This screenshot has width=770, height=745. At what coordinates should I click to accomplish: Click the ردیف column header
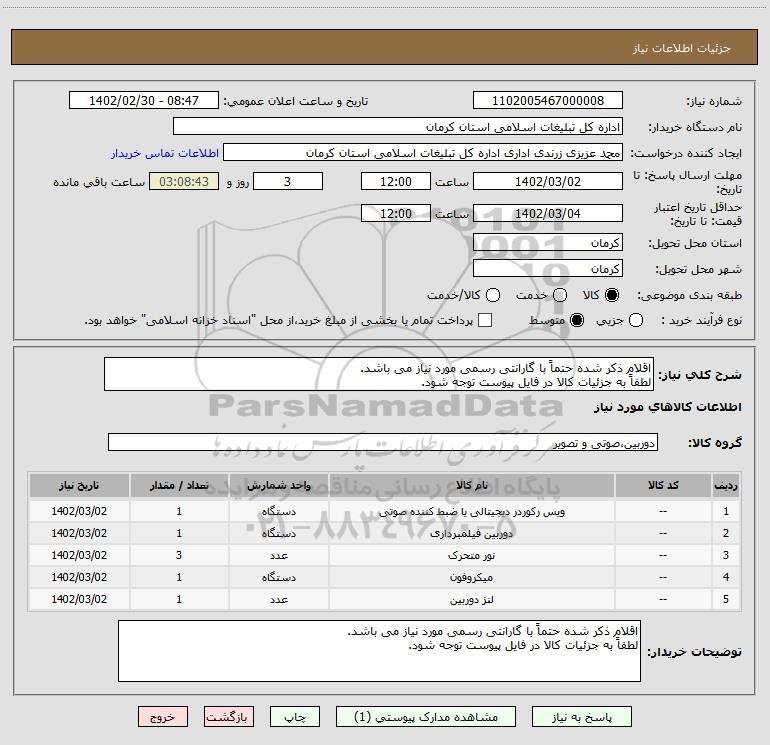(x=726, y=485)
